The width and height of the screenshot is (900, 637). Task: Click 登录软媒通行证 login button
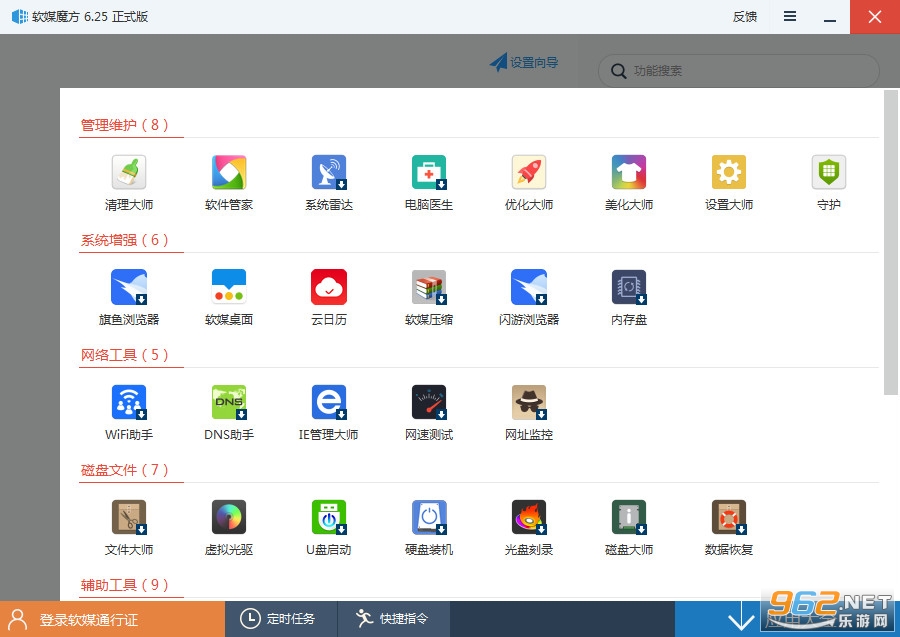click(x=112, y=619)
